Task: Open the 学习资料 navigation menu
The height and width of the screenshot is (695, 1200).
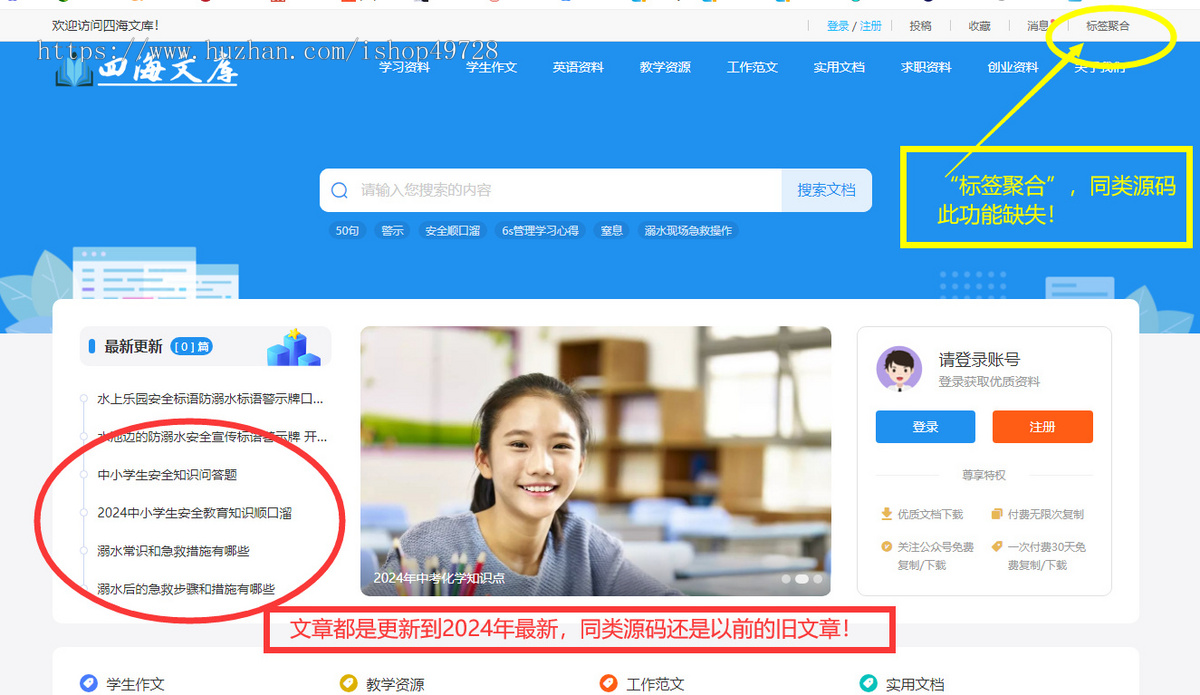Action: 404,67
